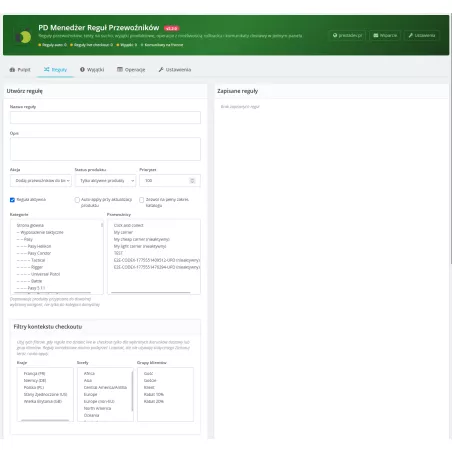Open the Ustawienia tab below header

coord(175,70)
